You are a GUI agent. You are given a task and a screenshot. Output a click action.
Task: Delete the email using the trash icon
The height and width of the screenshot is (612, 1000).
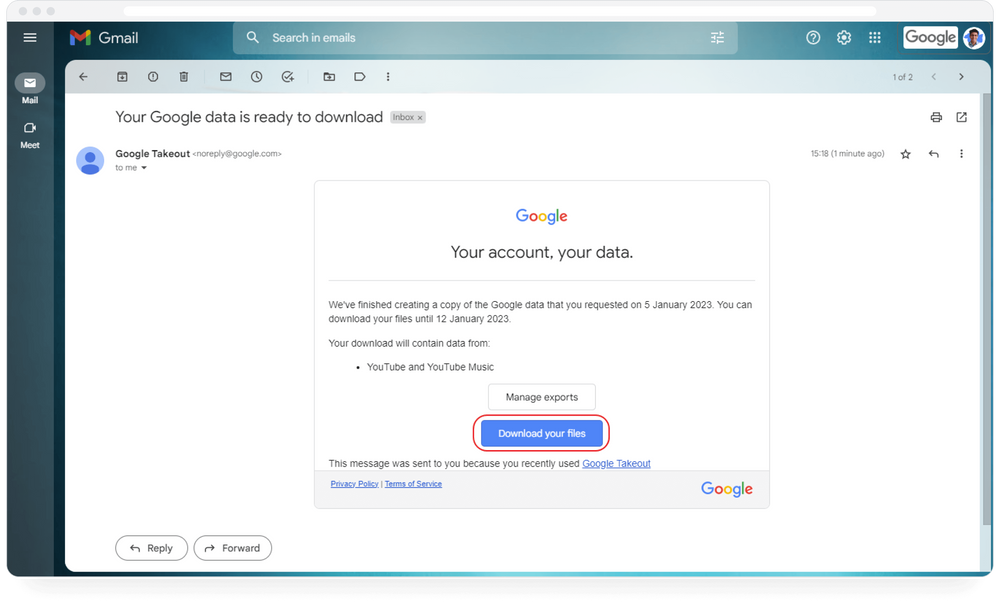click(184, 76)
